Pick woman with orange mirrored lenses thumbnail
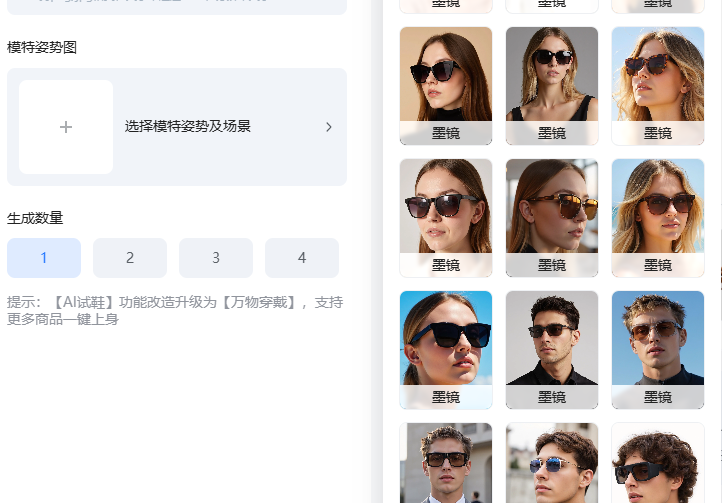Image resolution: width=722 pixels, height=503 pixels. 551,207
